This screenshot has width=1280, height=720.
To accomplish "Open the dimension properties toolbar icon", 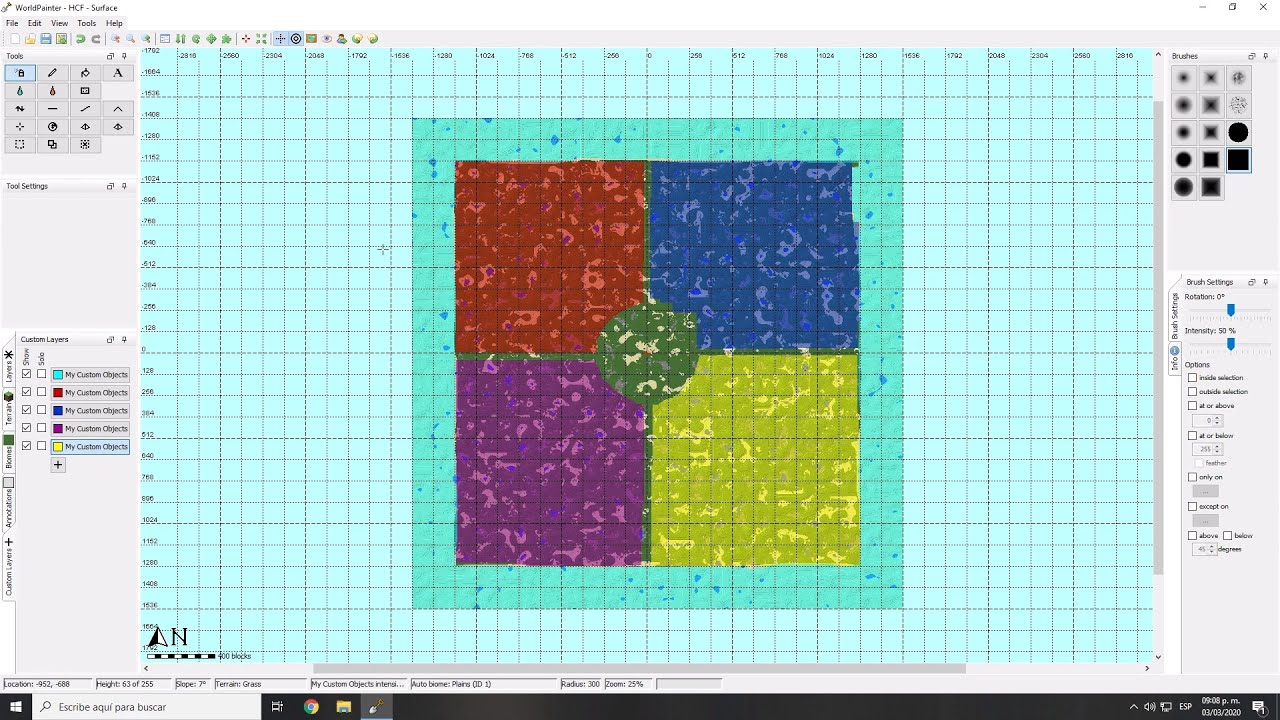I will click(165, 39).
